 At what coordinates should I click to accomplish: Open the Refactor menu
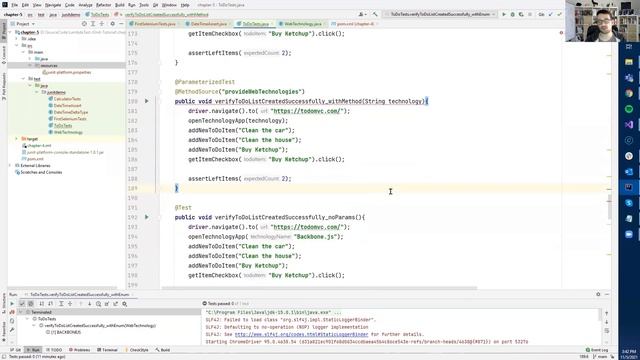point(103,5)
